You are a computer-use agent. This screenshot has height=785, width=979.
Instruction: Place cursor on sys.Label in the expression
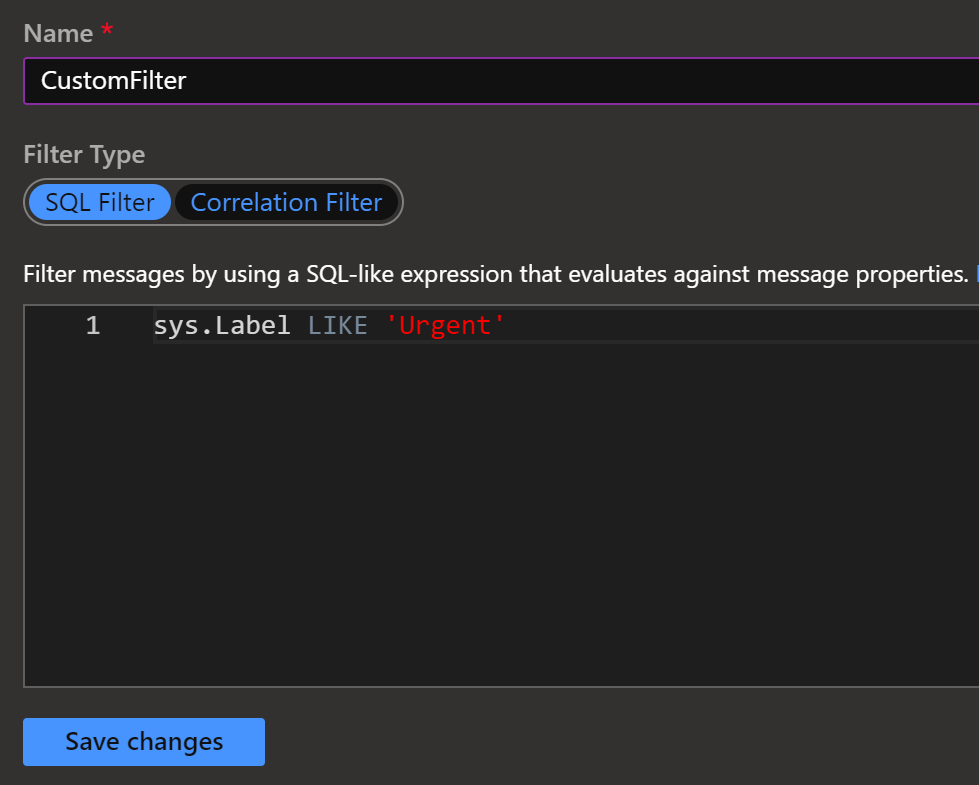click(x=222, y=325)
